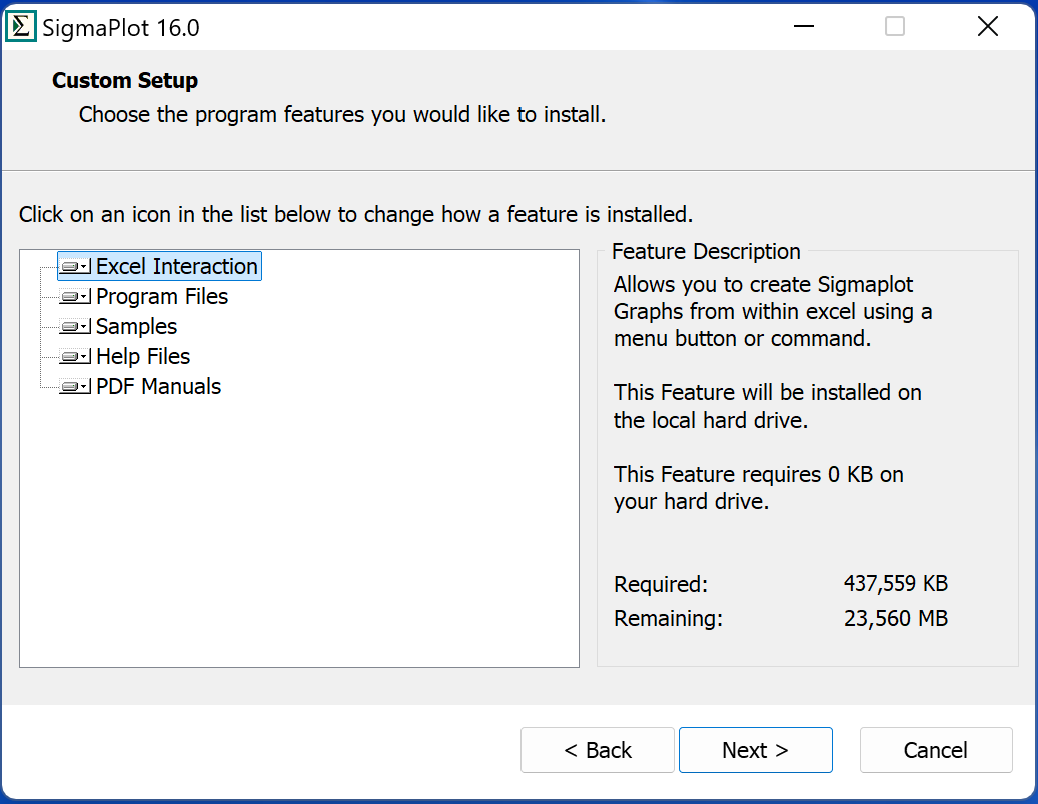Open the PDF Manuals feature drive icon dropdown
The image size is (1038, 804).
point(75,386)
